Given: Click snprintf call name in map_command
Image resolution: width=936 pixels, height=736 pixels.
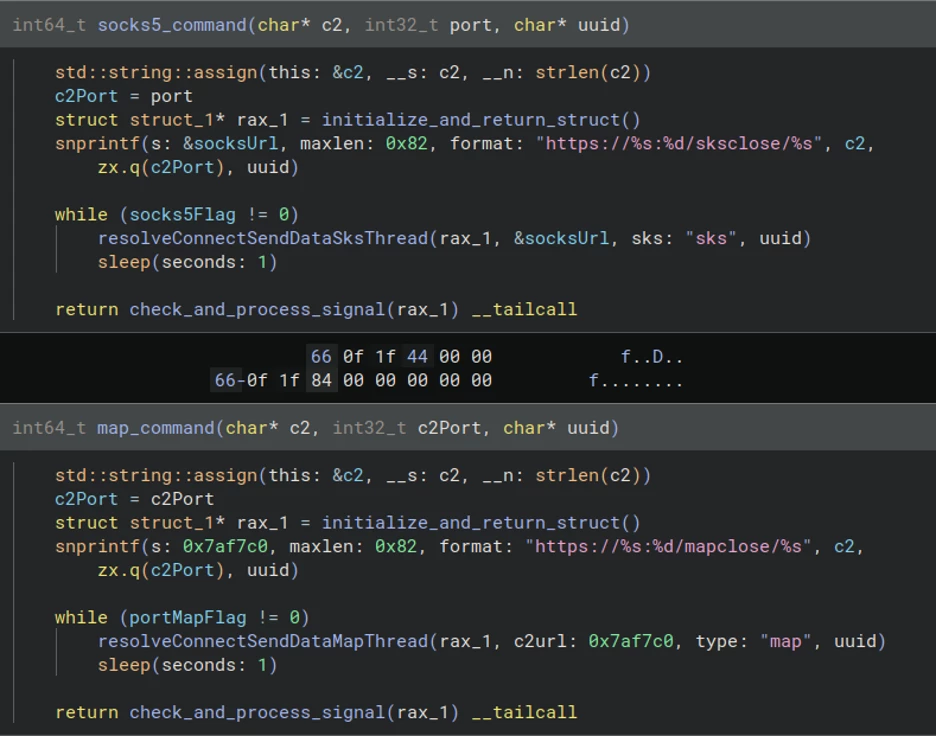Looking at the screenshot, I should (97, 546).
